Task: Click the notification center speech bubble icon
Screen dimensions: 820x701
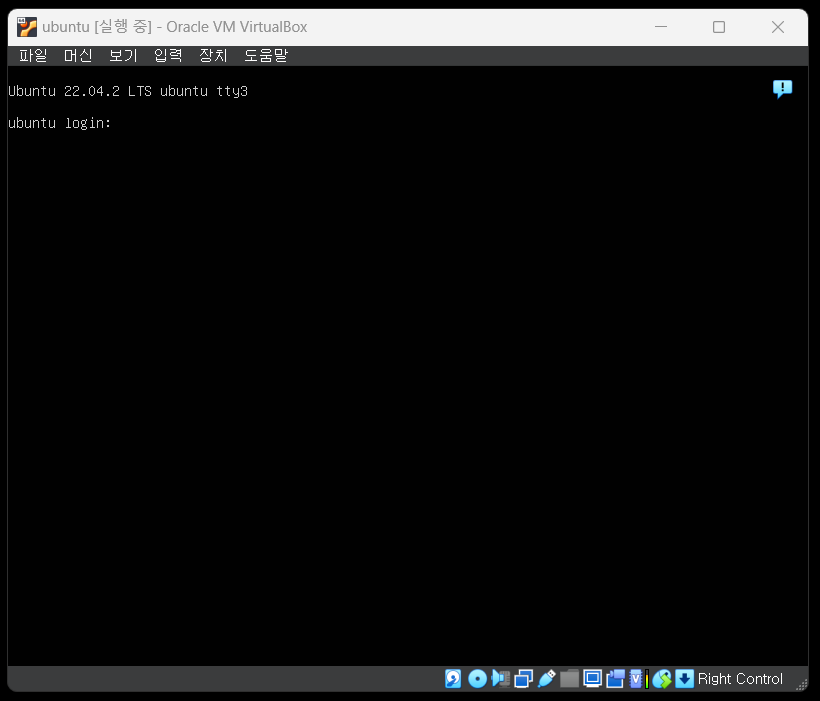Action: click(x=782, y=89)
